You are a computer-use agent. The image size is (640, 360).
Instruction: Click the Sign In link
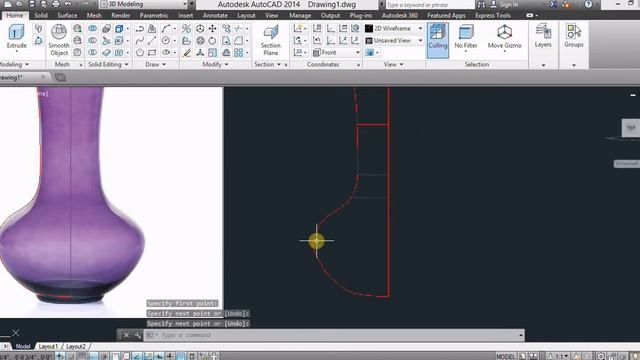click(508, 4)
